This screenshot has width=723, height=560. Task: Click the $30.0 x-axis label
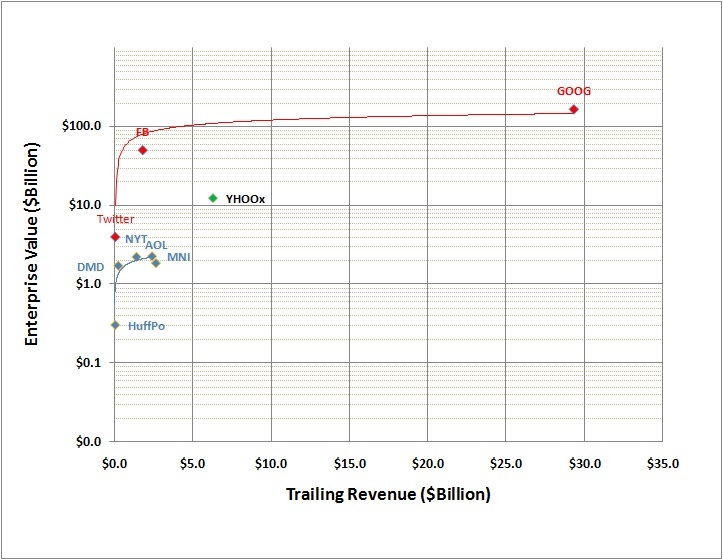click(x=584, y=464)
